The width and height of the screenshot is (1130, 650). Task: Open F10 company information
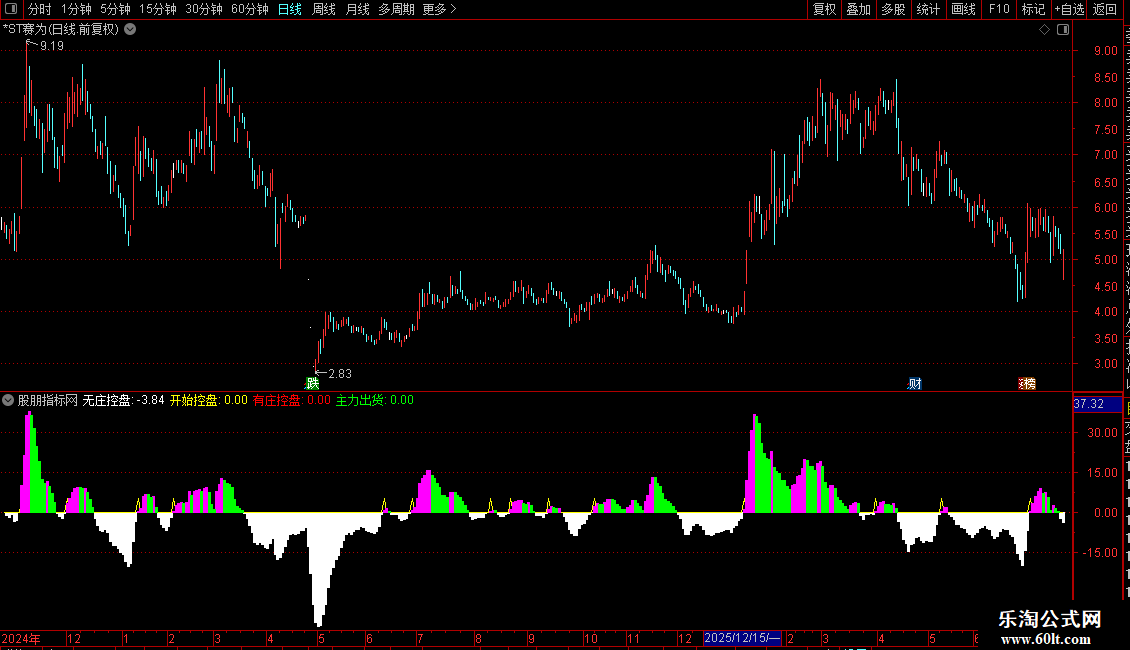(999, 9)
